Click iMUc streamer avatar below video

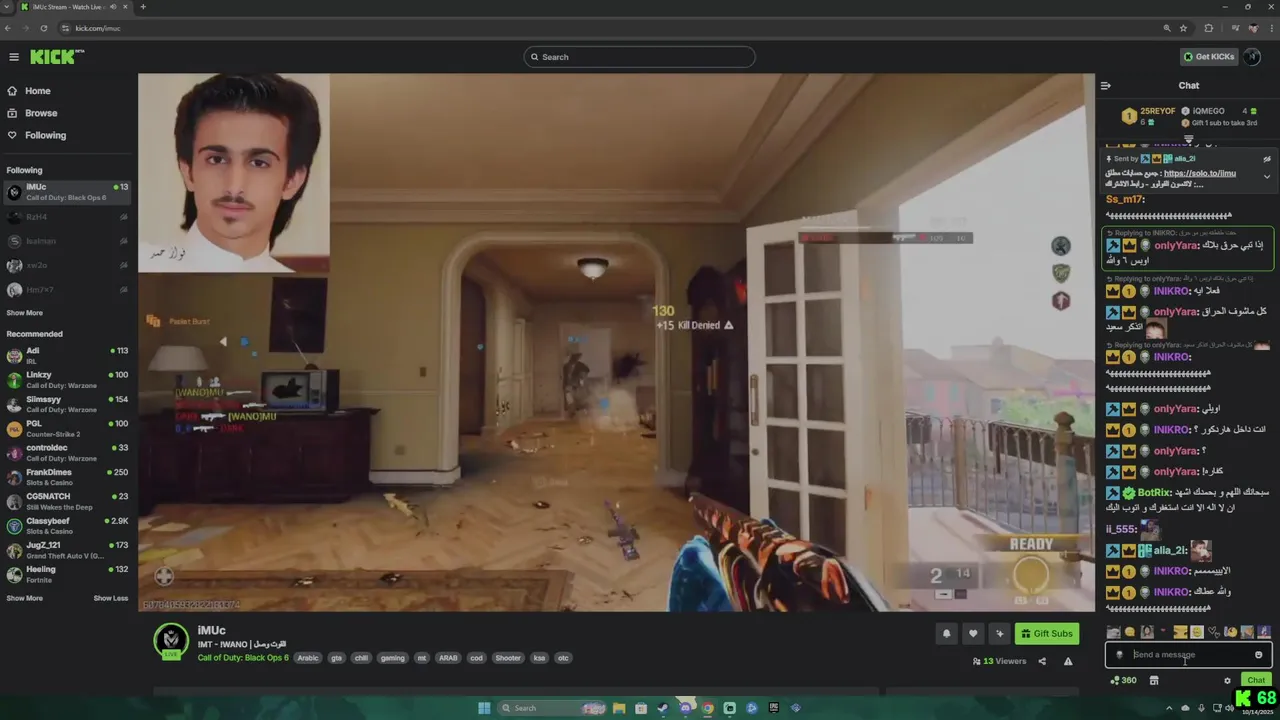(171, 641)
